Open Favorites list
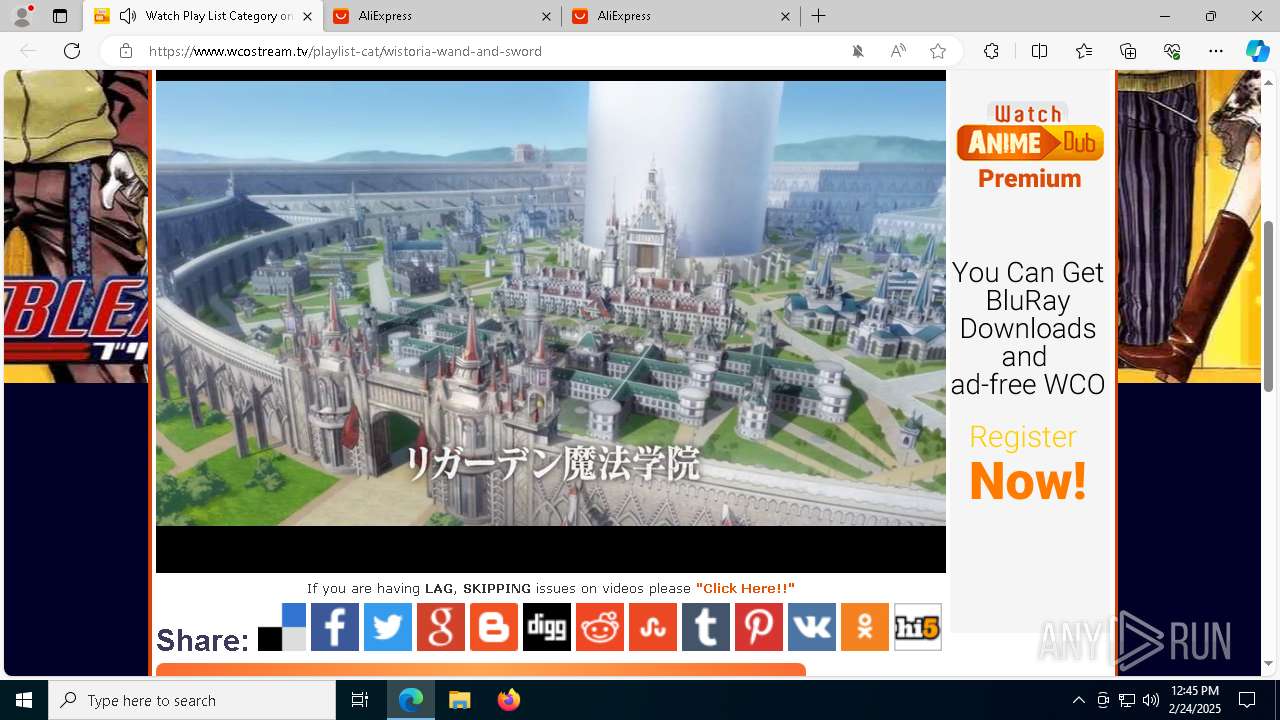1280x720 pixels. coord(1084,51)
